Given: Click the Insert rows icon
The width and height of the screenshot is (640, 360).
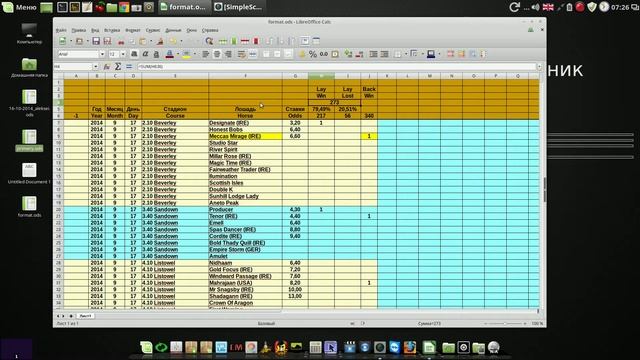Looking at the screenshot, I should pyautogui.click(x=222, y=41).
